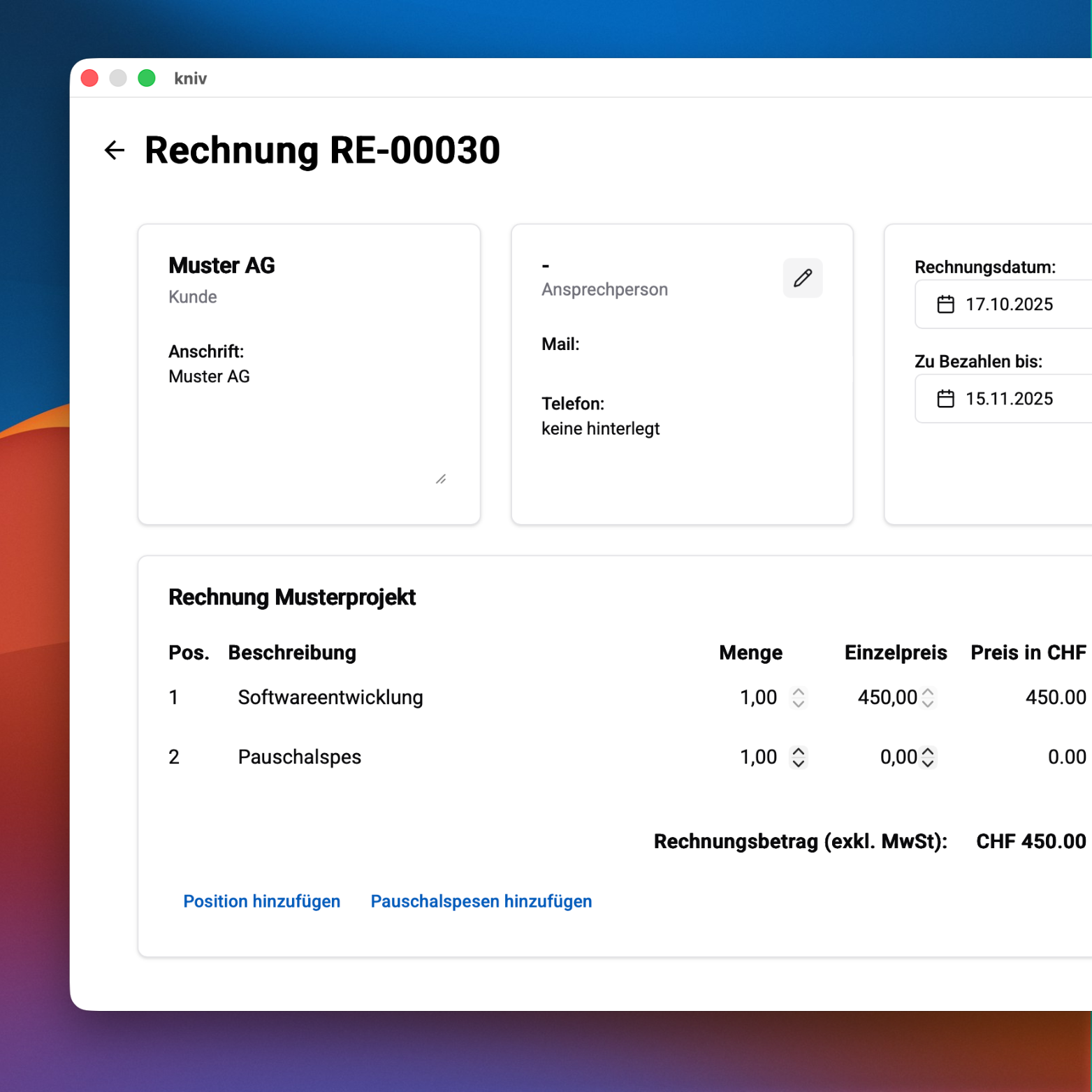
Task: Decrease Einzelpreis for Pauschalspes row
Action: 928,763
